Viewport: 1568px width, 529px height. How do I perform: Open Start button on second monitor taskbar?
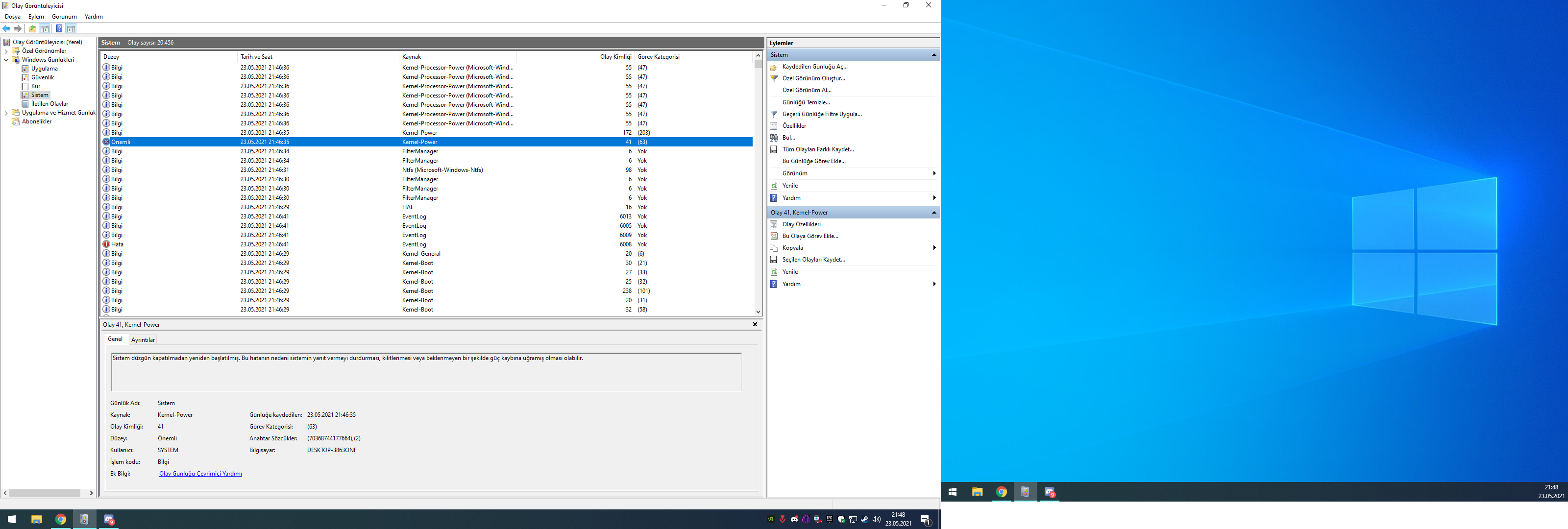pos(953,492)
